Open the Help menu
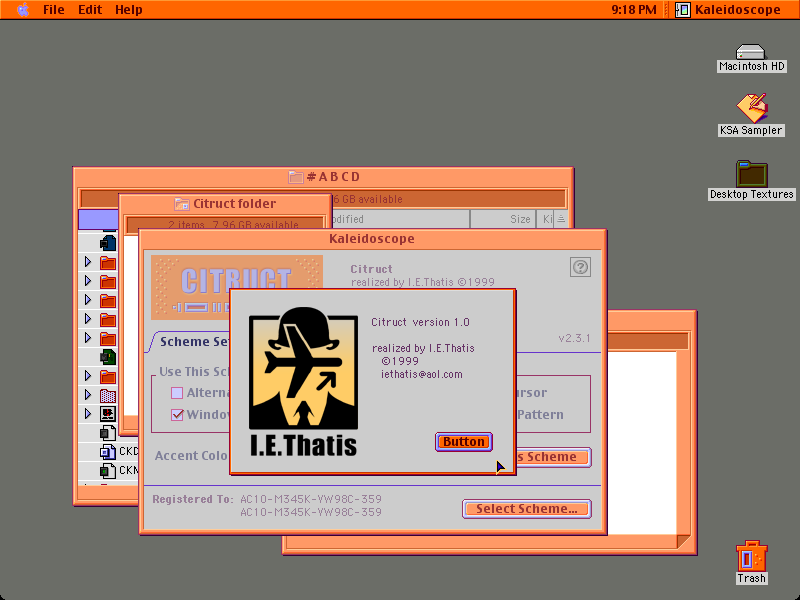Image resolution: width=800 pixels, height=600 pixels. pyautogui.click(x=129, y=10)
